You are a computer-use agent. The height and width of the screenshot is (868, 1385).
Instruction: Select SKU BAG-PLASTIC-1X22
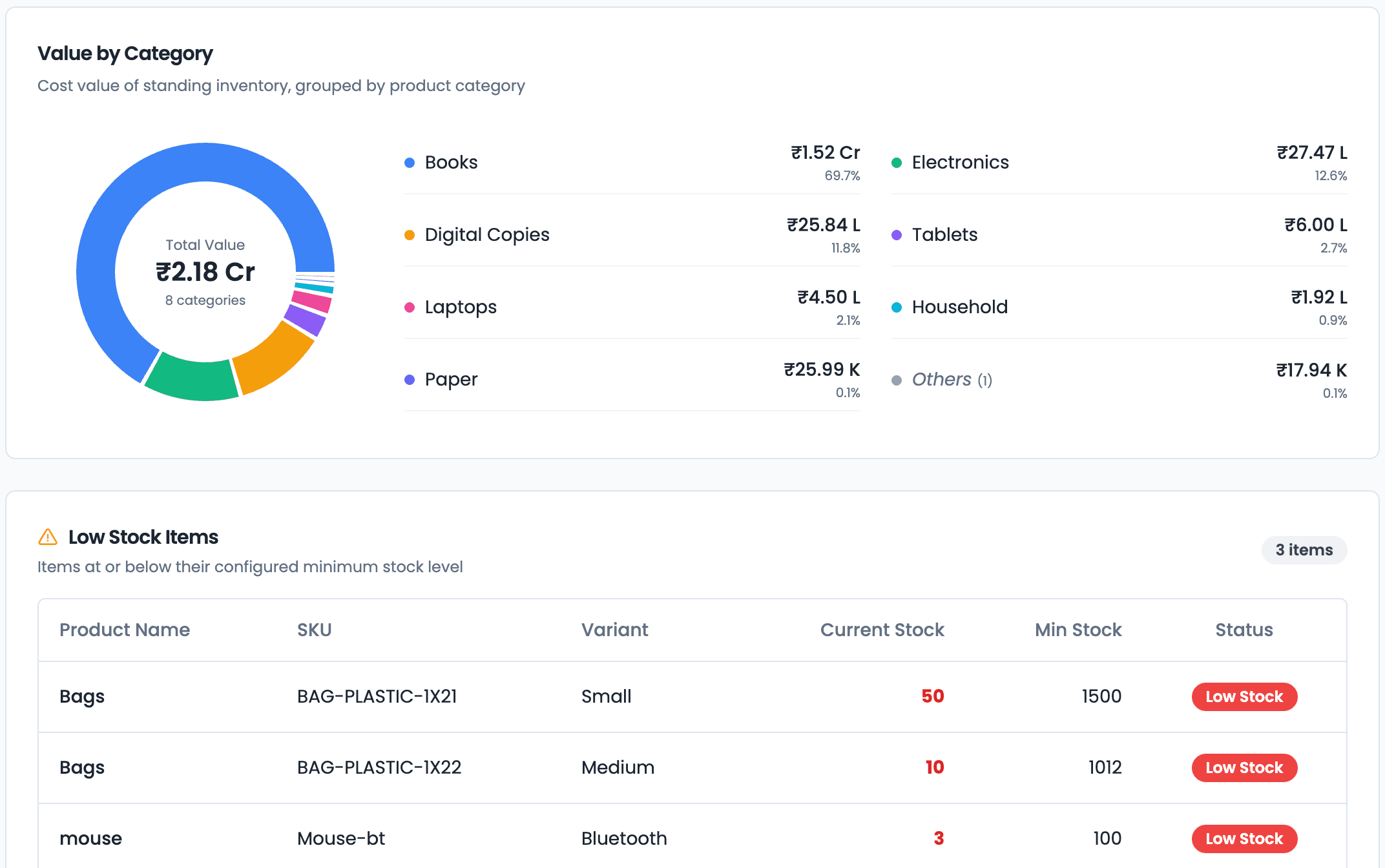pyautogui.click(x=379, y=768)
